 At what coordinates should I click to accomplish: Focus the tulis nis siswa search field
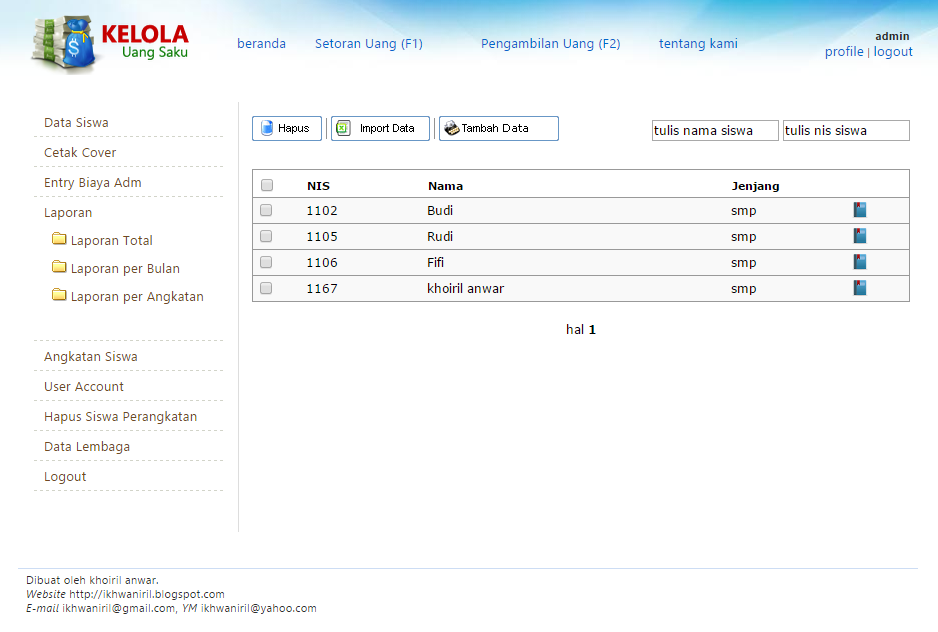tap(846, 130)
